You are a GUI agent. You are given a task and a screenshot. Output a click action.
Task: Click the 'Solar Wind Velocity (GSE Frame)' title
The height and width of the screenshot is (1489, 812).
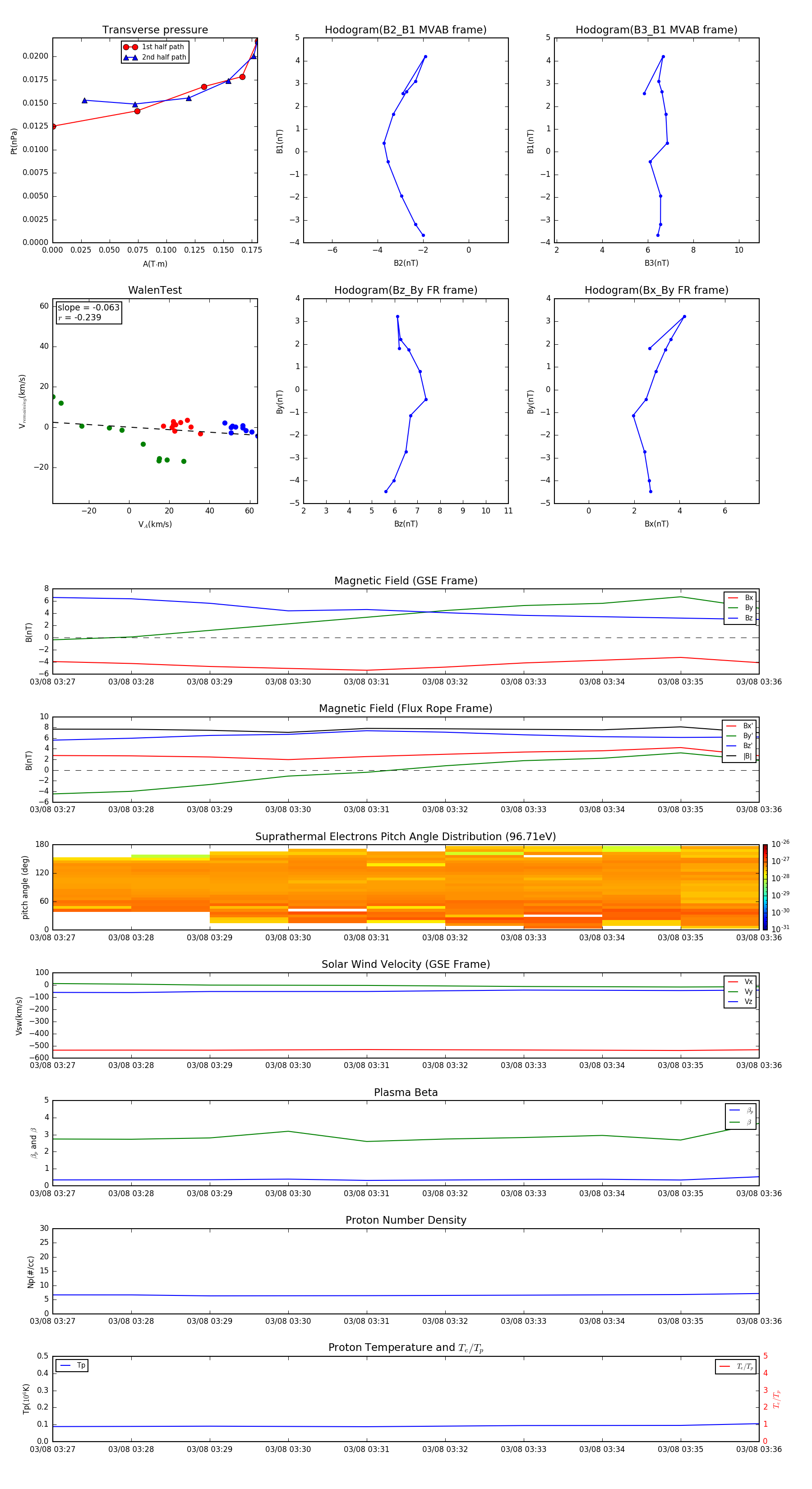pos(406,964)
